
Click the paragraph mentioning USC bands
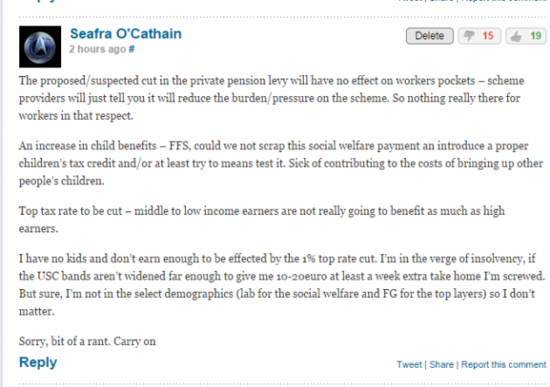(x=282, y=285)
